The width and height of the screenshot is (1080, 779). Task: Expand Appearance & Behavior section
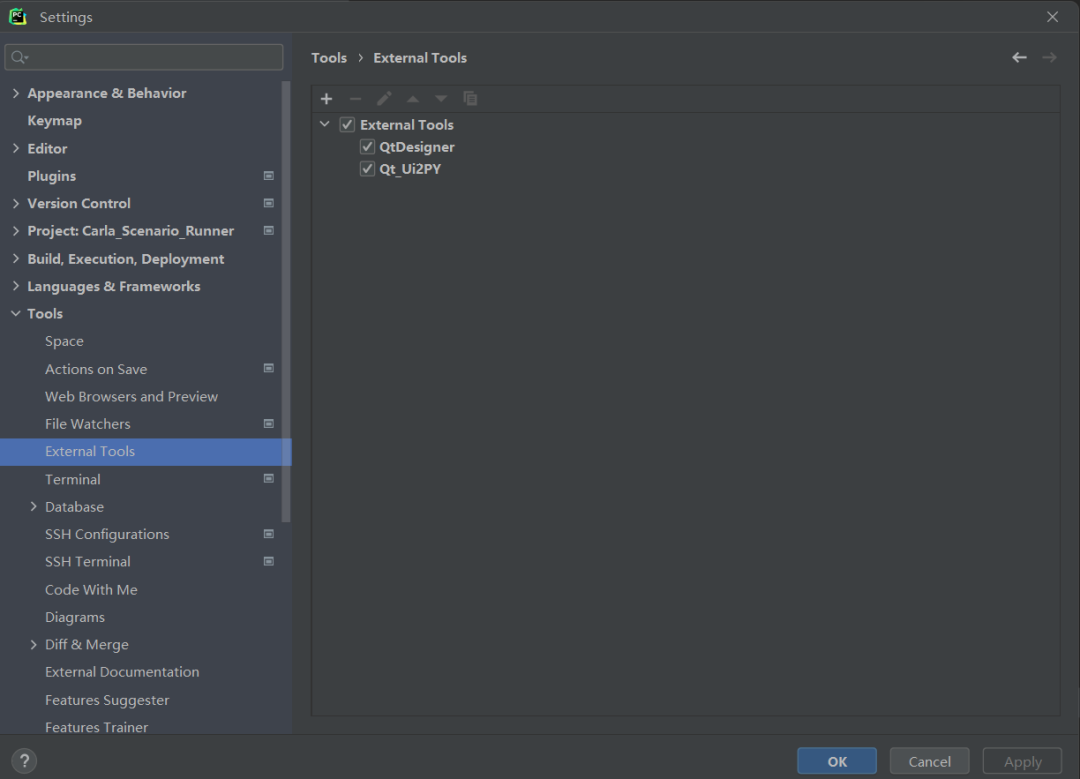click(16, 93)
